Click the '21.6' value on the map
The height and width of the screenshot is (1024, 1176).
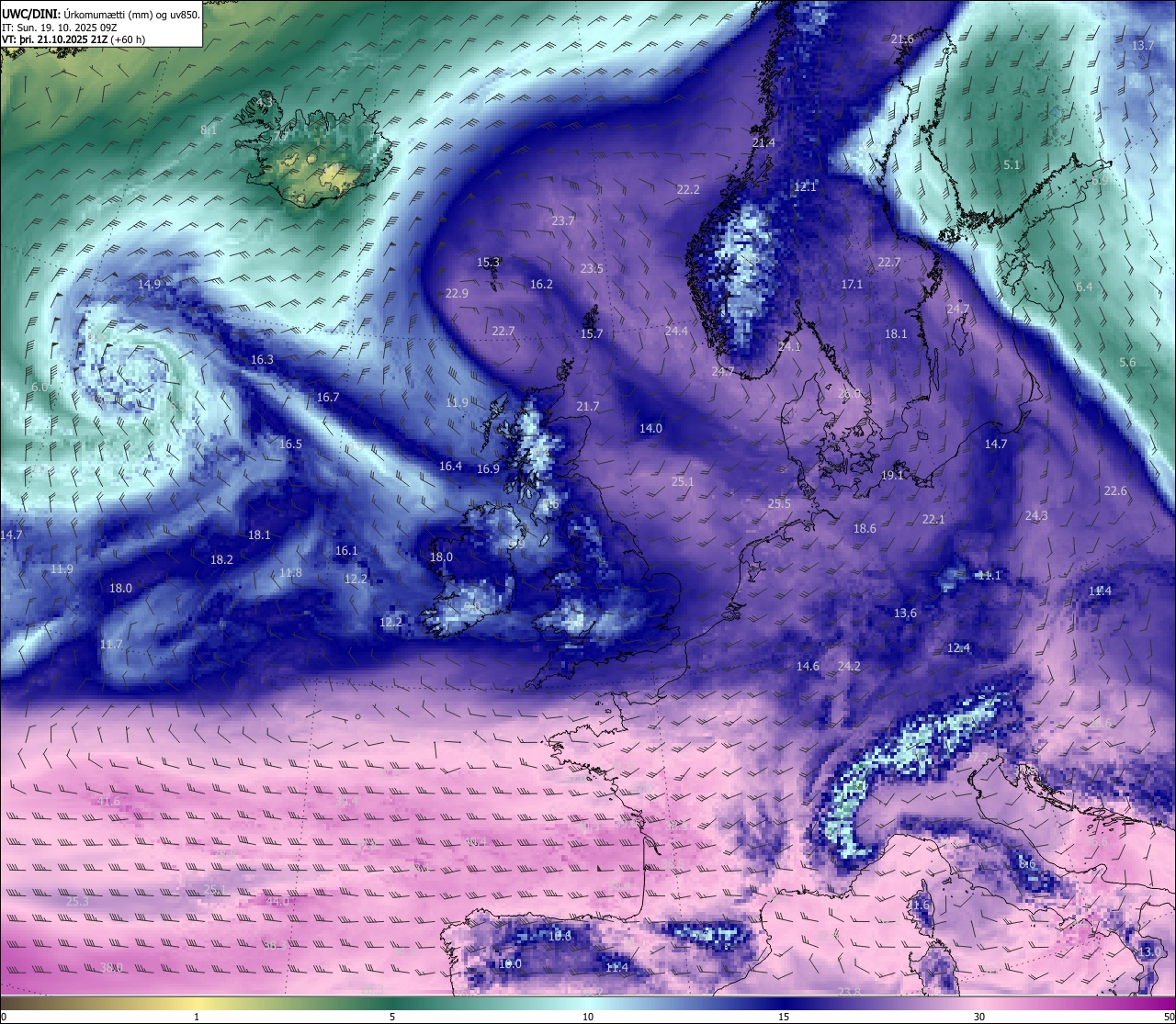pos(902,39)
